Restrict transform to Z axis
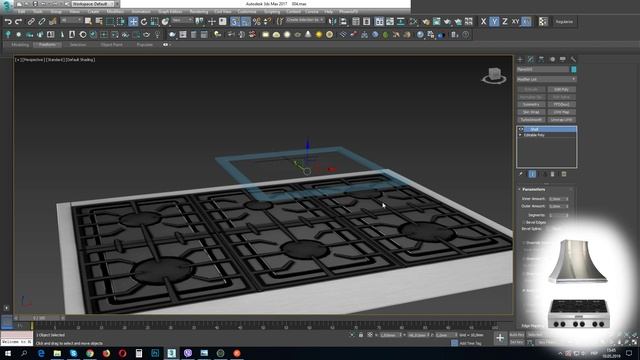Image resolution: width=640 pixels, height=360 pixels. [x=505, y=22]
